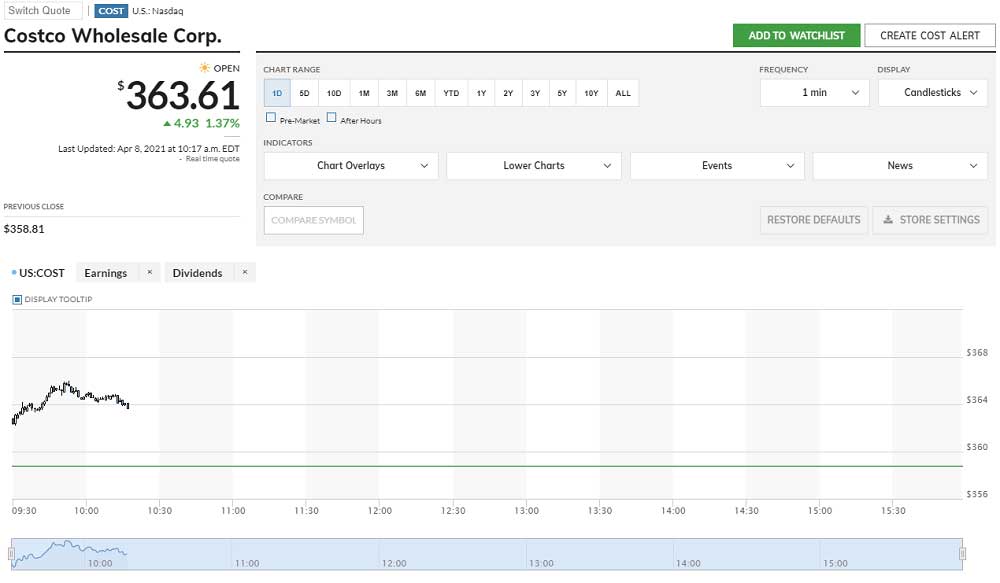Click the $360 price axis label
Image resolution: width=1000 pixels, height=583 pixels.
pos(977,447)
